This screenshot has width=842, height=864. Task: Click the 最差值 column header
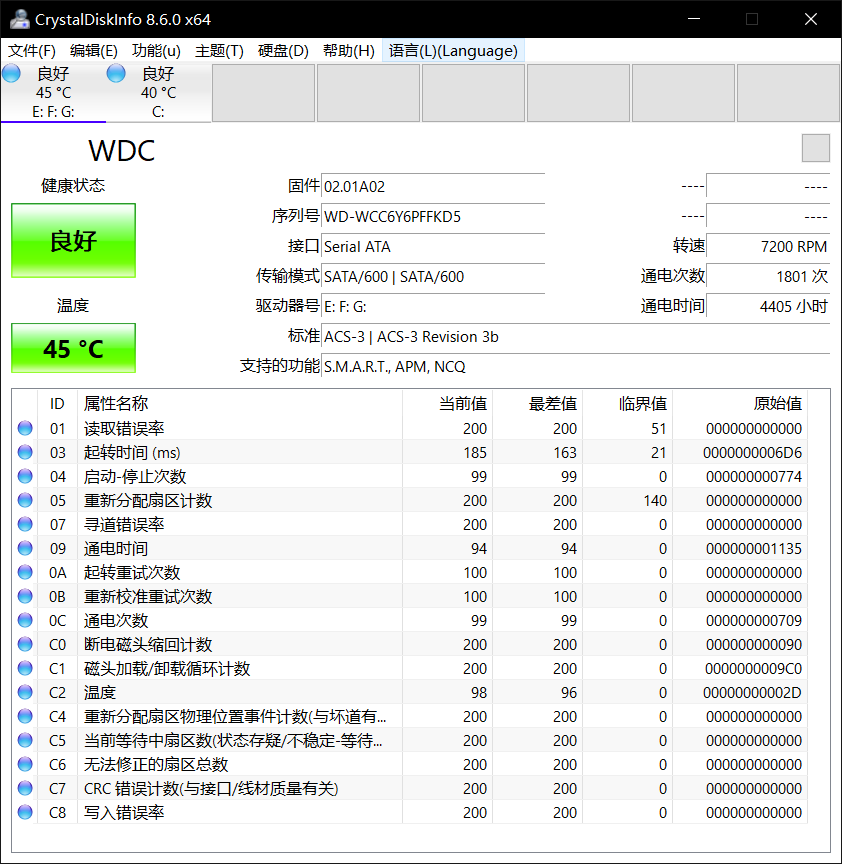[x=538, y=403]
